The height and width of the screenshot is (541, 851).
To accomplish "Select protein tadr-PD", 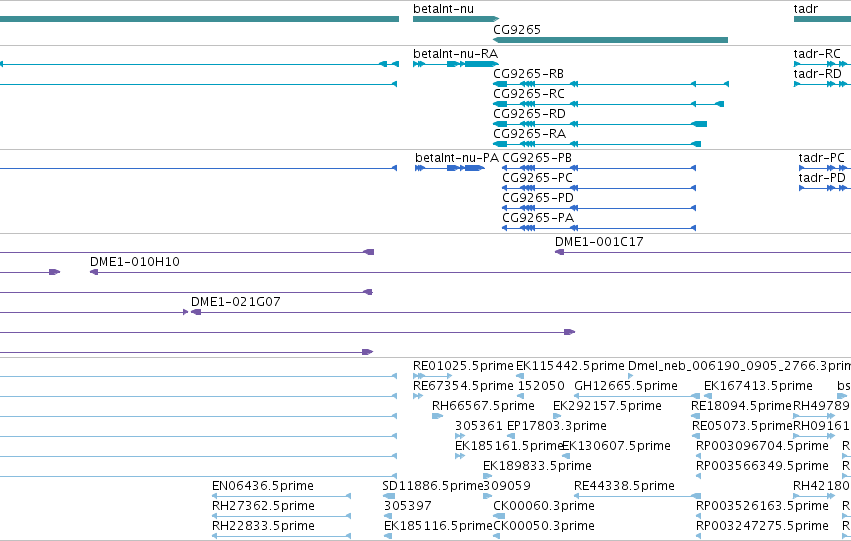I will click(x=825, y=188).
